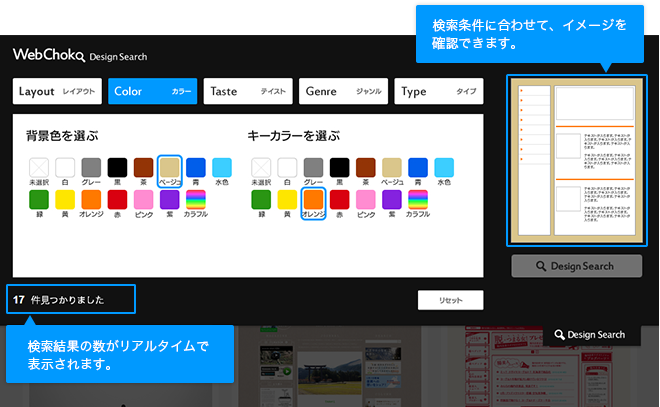Choose green (緑) key color swatch

261,200
